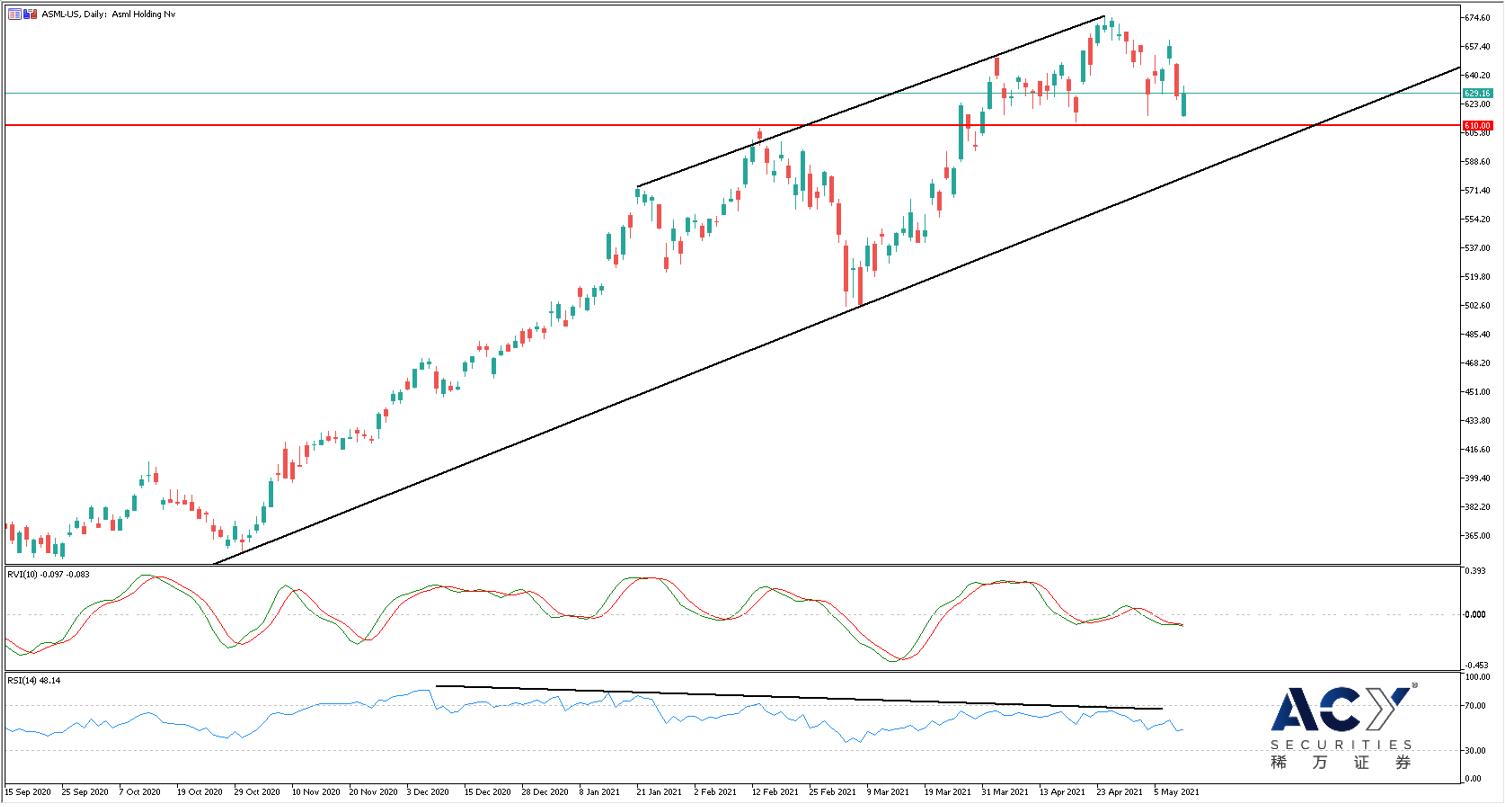Click the 519.80 price axis value
Viewport: 1505px width, 807px height.
pyautogui.click(x=1477, y=277)
